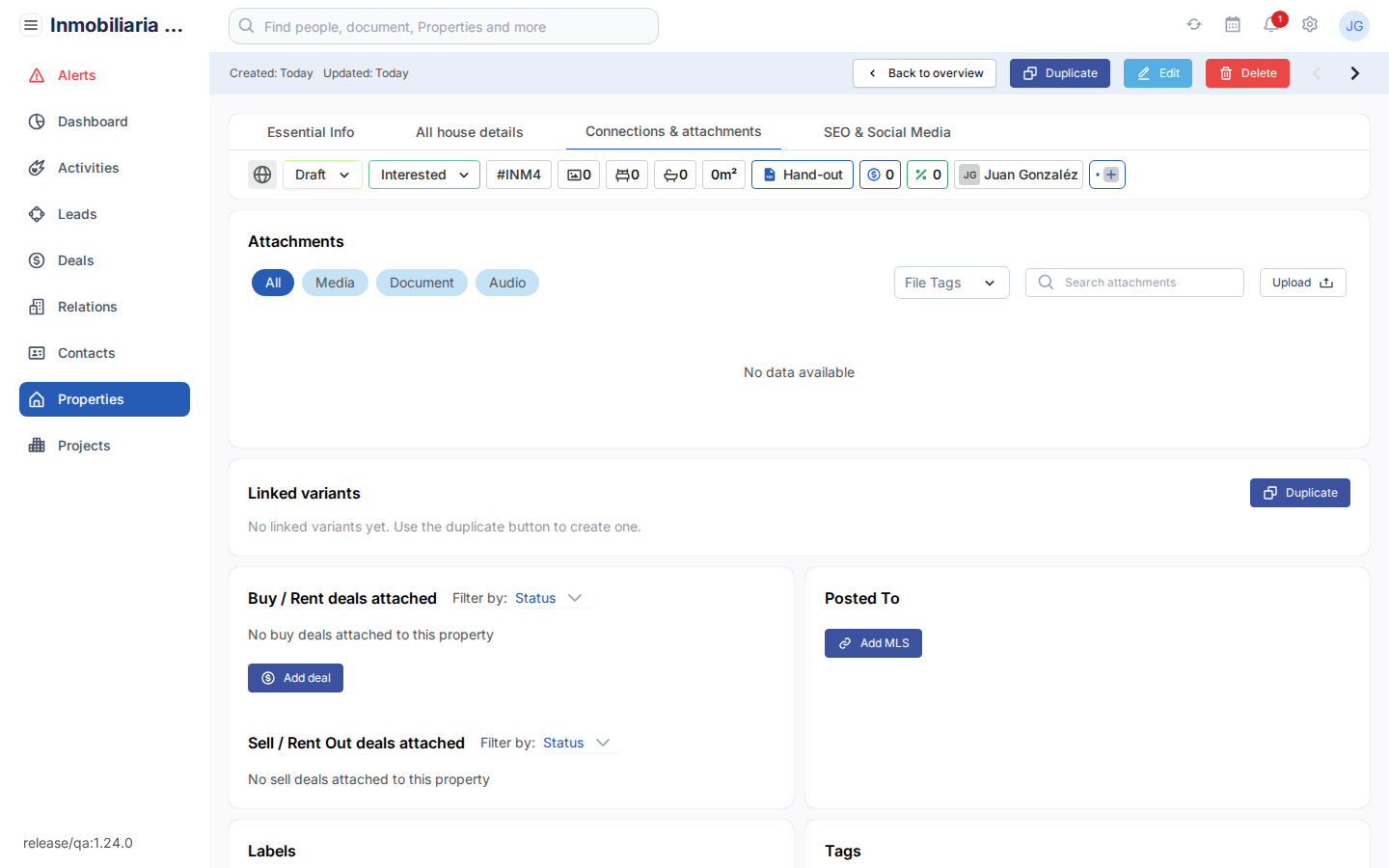Expand the Interested dropdown

pos(423,175)
